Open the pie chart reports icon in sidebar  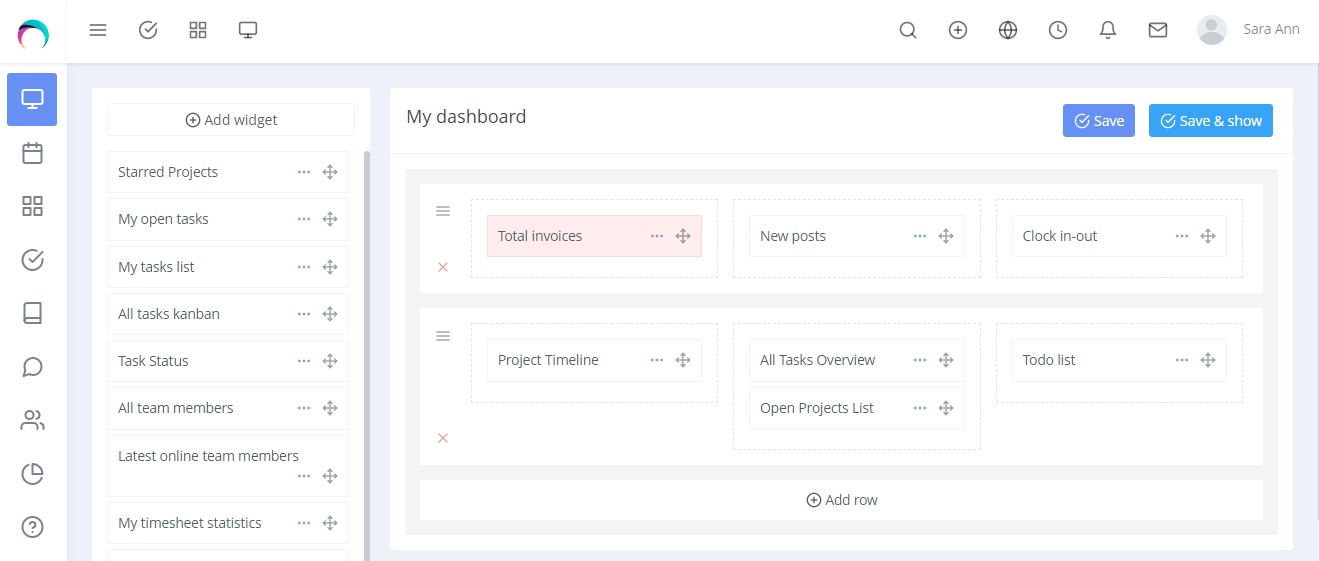(32, 474)
